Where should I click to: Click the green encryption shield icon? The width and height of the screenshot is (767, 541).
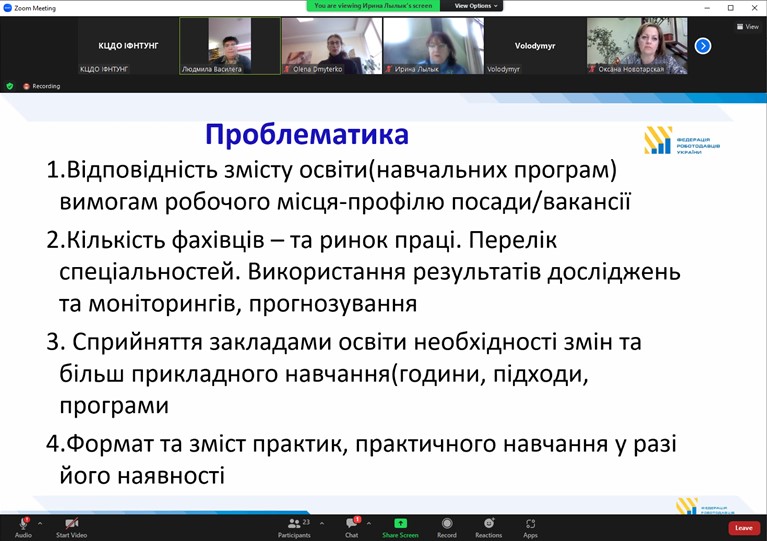(x=9, y=86)
